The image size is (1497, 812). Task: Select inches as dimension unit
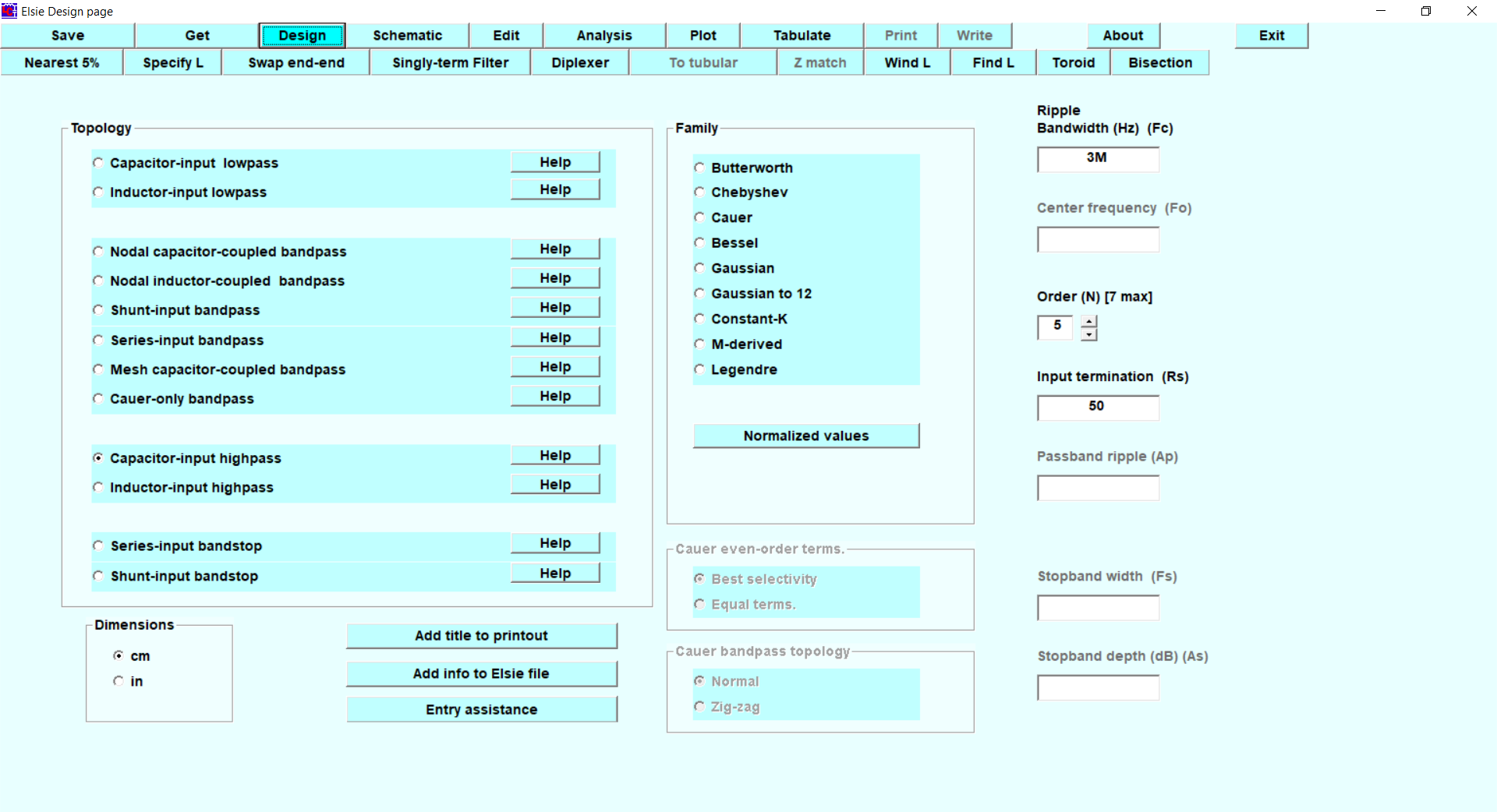tap(119, 681)
